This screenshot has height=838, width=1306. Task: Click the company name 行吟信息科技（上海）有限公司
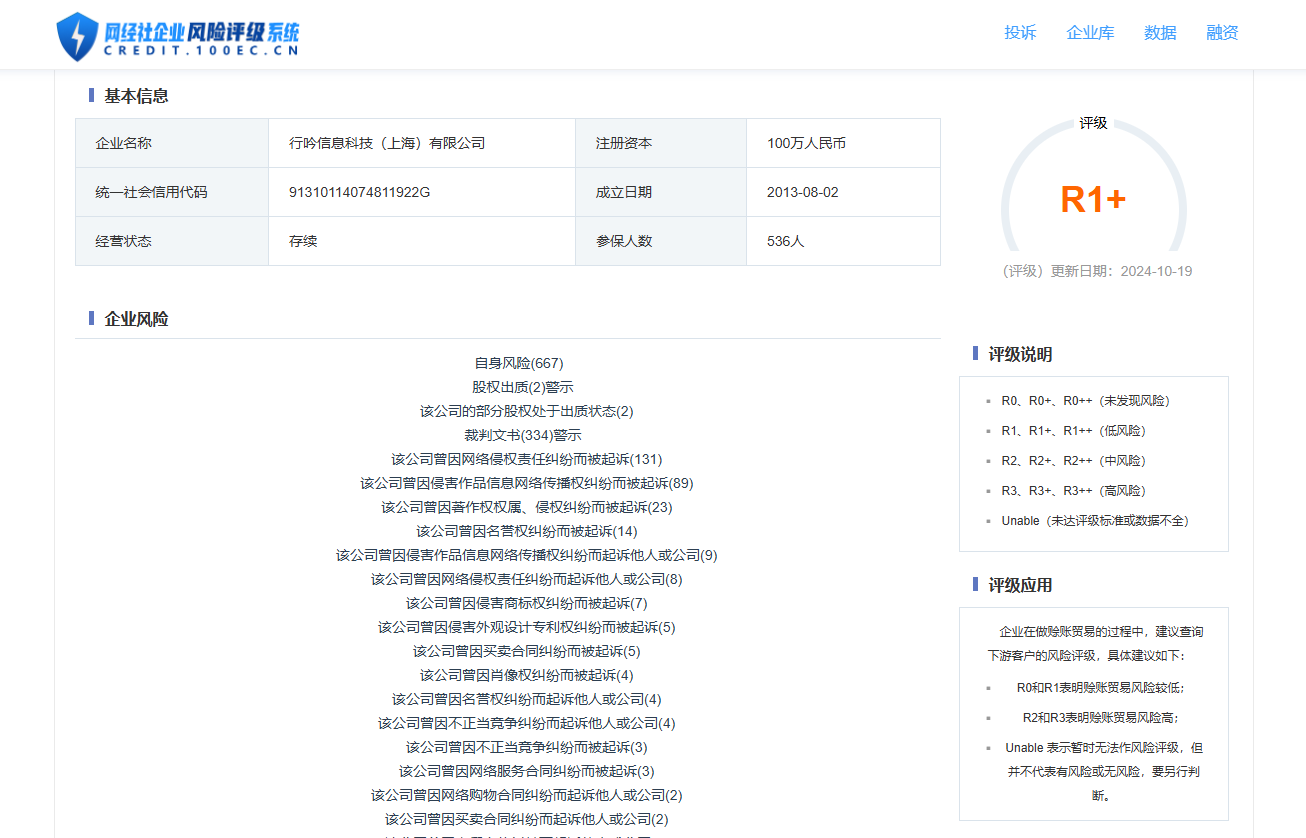pyautogui.click(x=387, y=143)
